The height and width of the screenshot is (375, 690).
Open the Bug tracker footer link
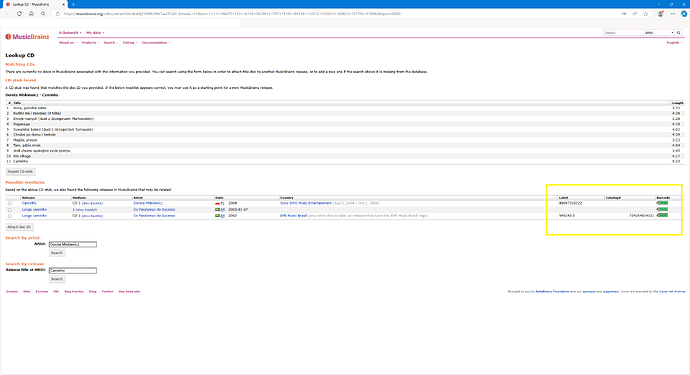(x=74, y=291)
